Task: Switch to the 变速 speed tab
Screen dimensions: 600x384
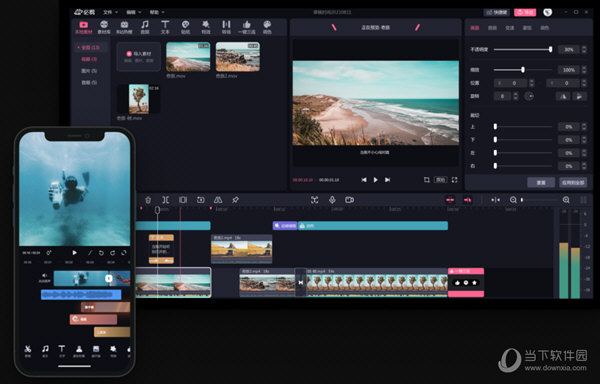Action: click(510, 28)
